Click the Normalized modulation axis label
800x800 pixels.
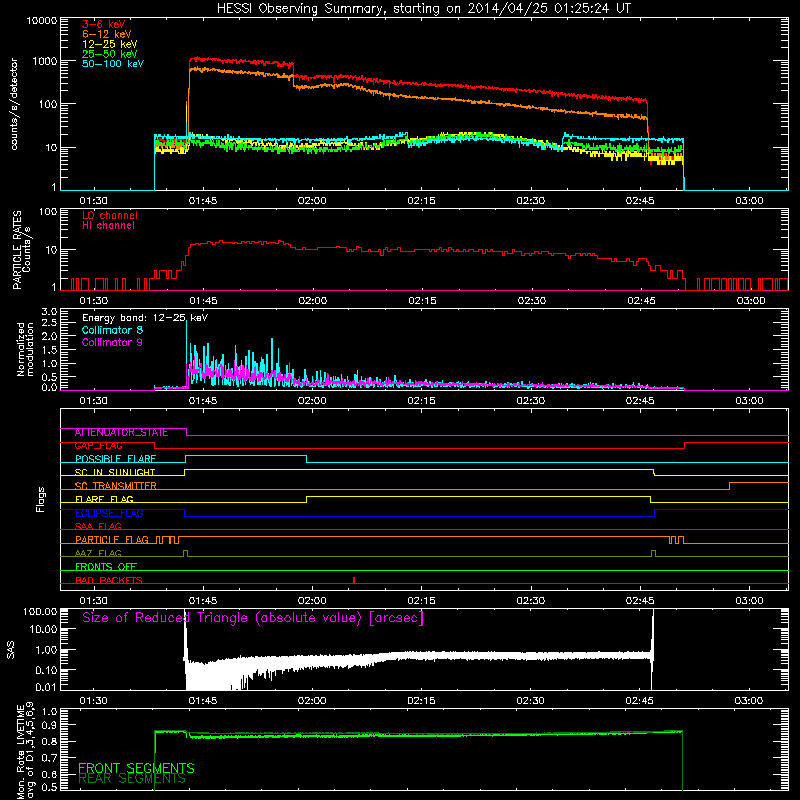click(x=25, y=349)
